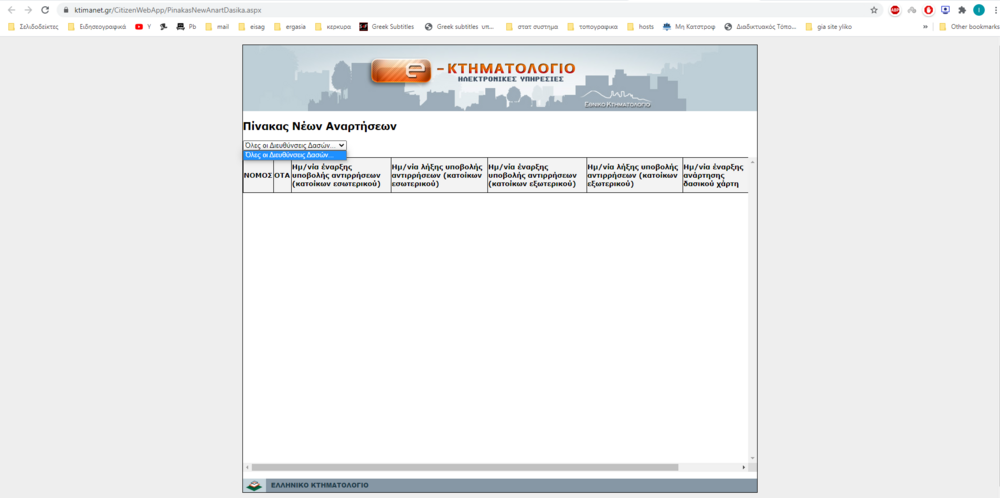
Task: Bookmark this page with the star icon
Action: (x=874, y=10)
